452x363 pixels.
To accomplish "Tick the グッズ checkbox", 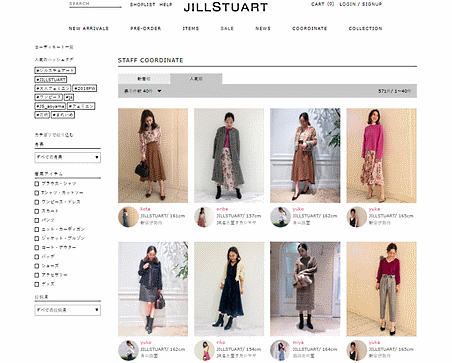I will click(37, 284).
